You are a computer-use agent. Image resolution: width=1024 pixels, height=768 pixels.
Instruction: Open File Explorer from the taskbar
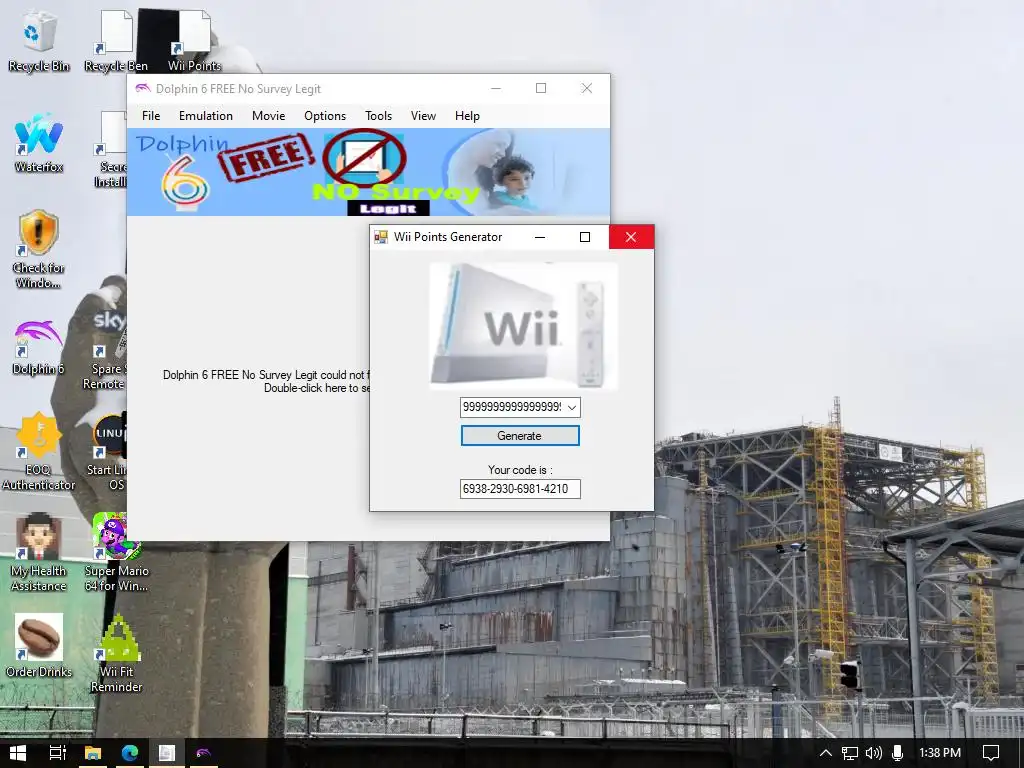[x=93, y=753]
